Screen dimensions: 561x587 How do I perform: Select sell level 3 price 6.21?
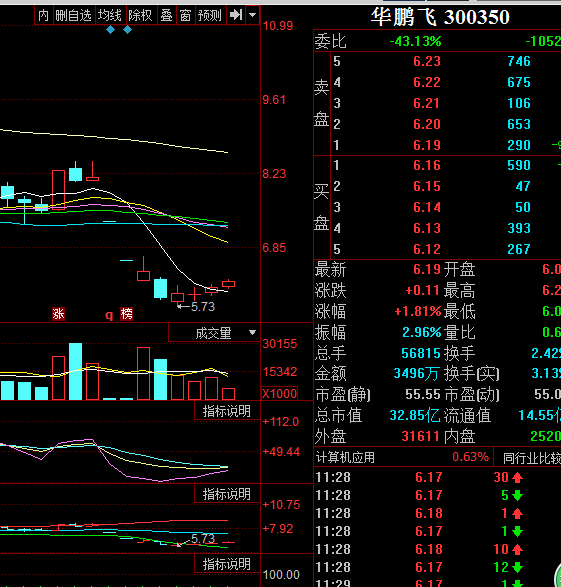[426, 103]
